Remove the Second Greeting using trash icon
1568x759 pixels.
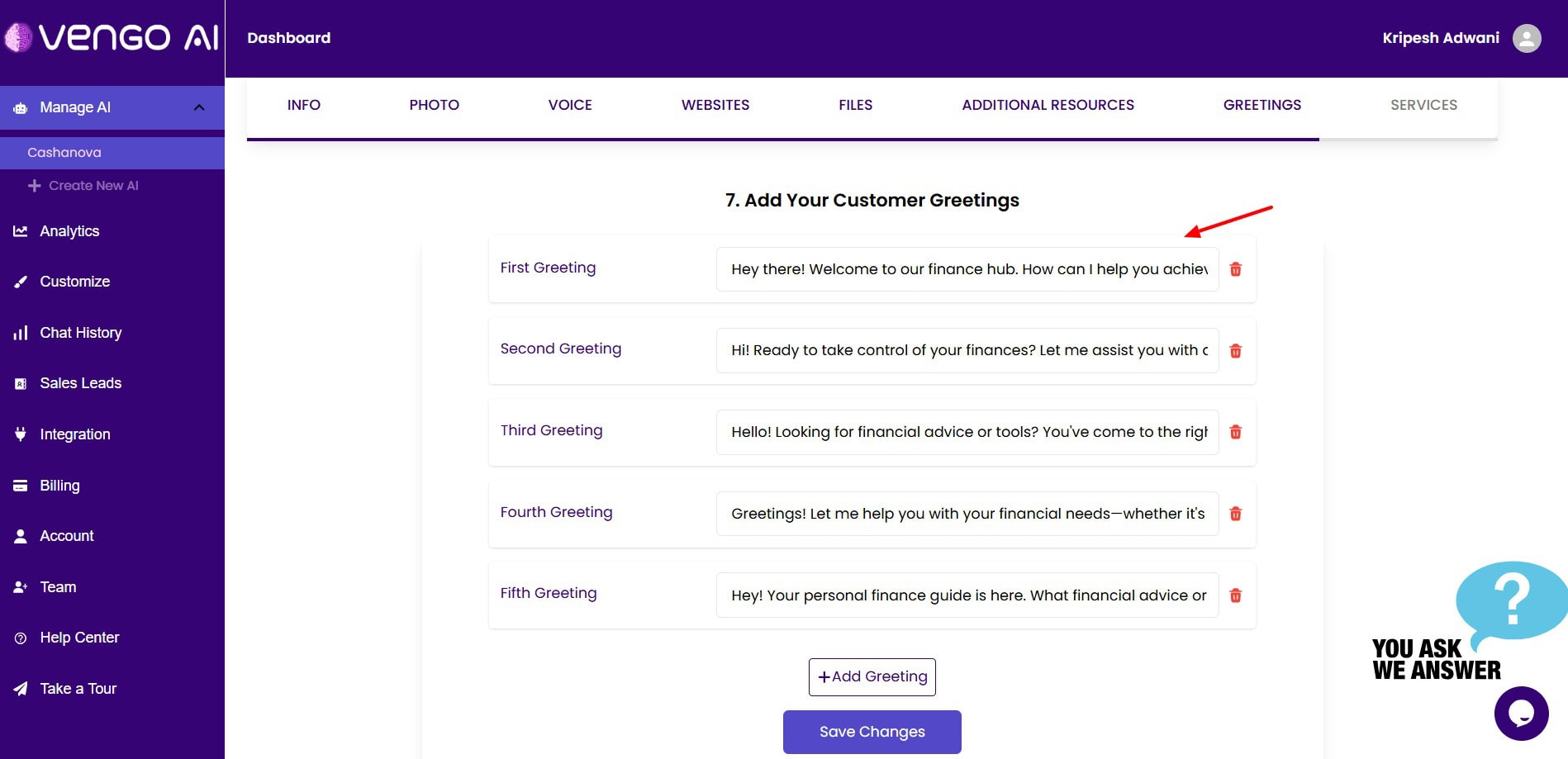[x=1235, y=351]
